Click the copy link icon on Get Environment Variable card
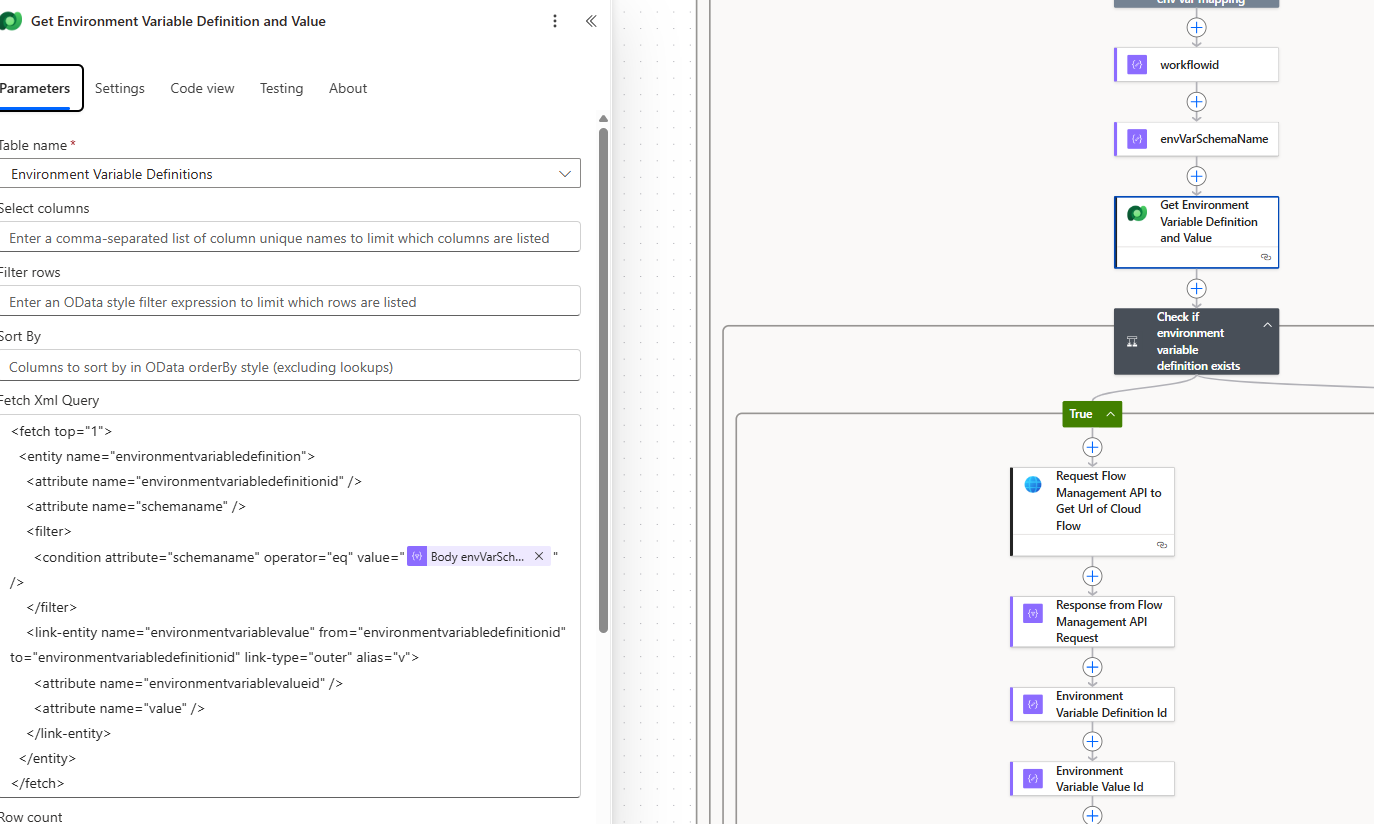This screenshot has width=1374, height=824. point(1265,257)
